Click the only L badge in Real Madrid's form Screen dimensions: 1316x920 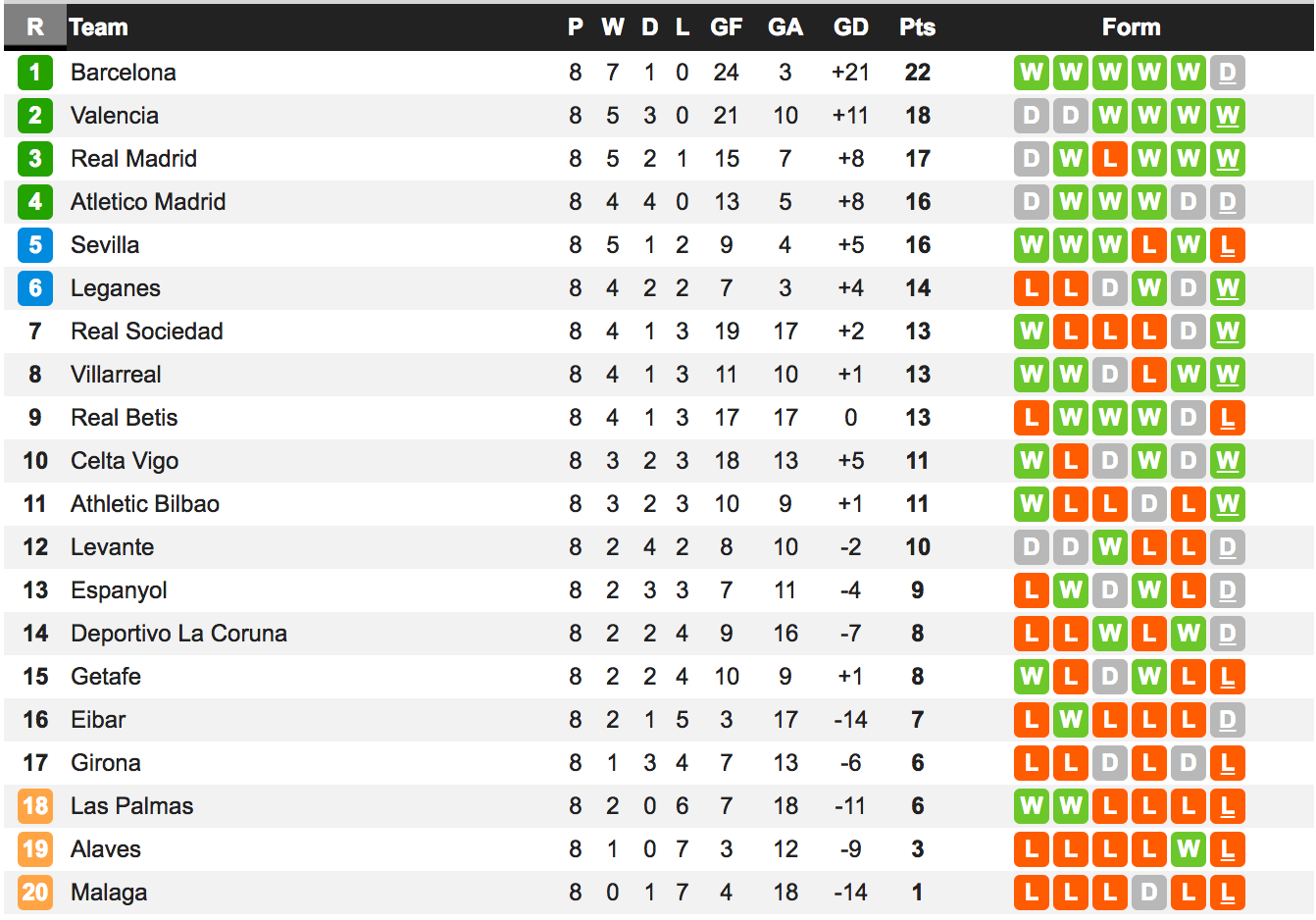[1110, 159]
